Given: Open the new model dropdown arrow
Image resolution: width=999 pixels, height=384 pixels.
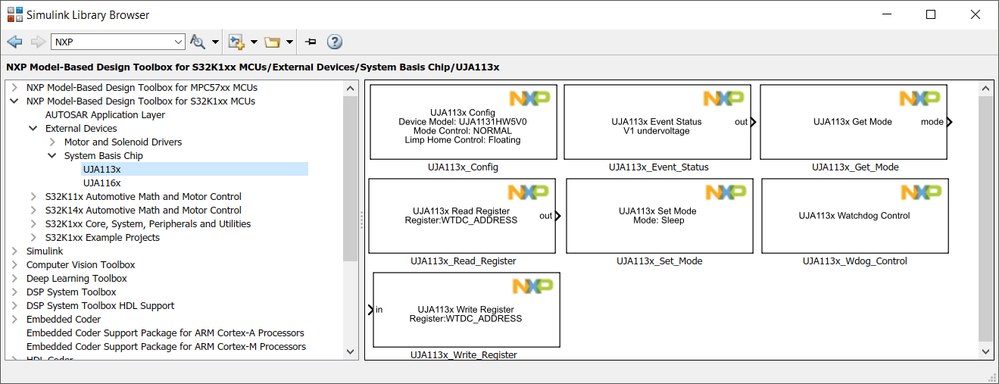Looking at the screenshot, I should (254, 43).
